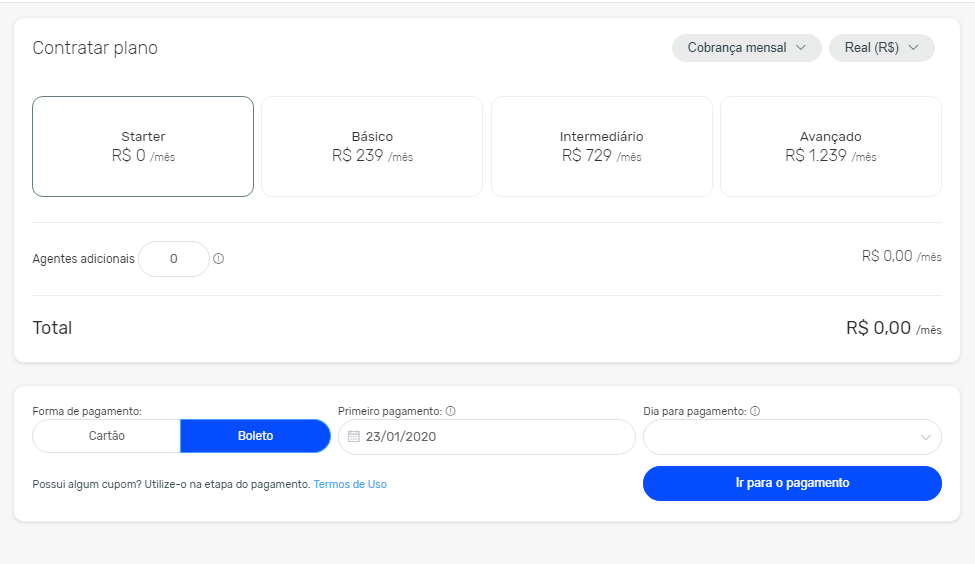This screenshot has height=564, width=975.
Task: Open the Termos de Uso link
Action: click(x=350, y=484)
